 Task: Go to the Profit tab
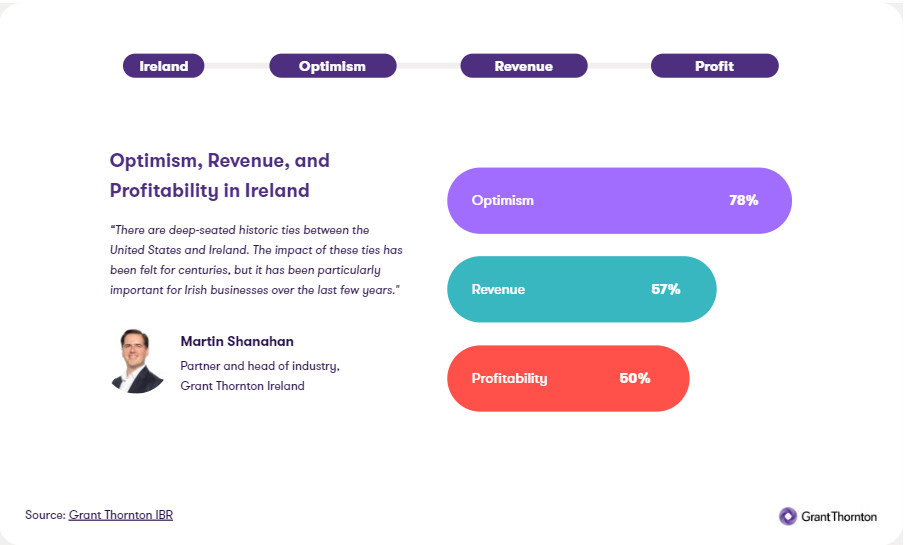714,66
